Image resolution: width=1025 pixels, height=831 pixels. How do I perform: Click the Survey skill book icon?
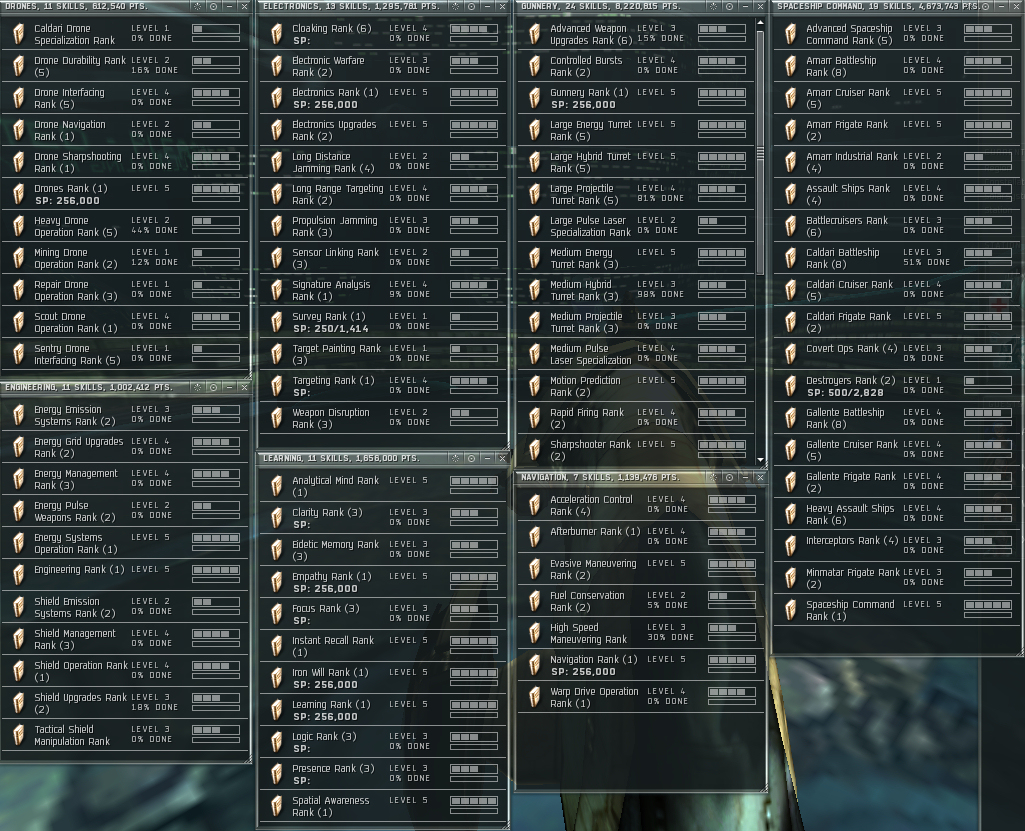coord(277,322)
